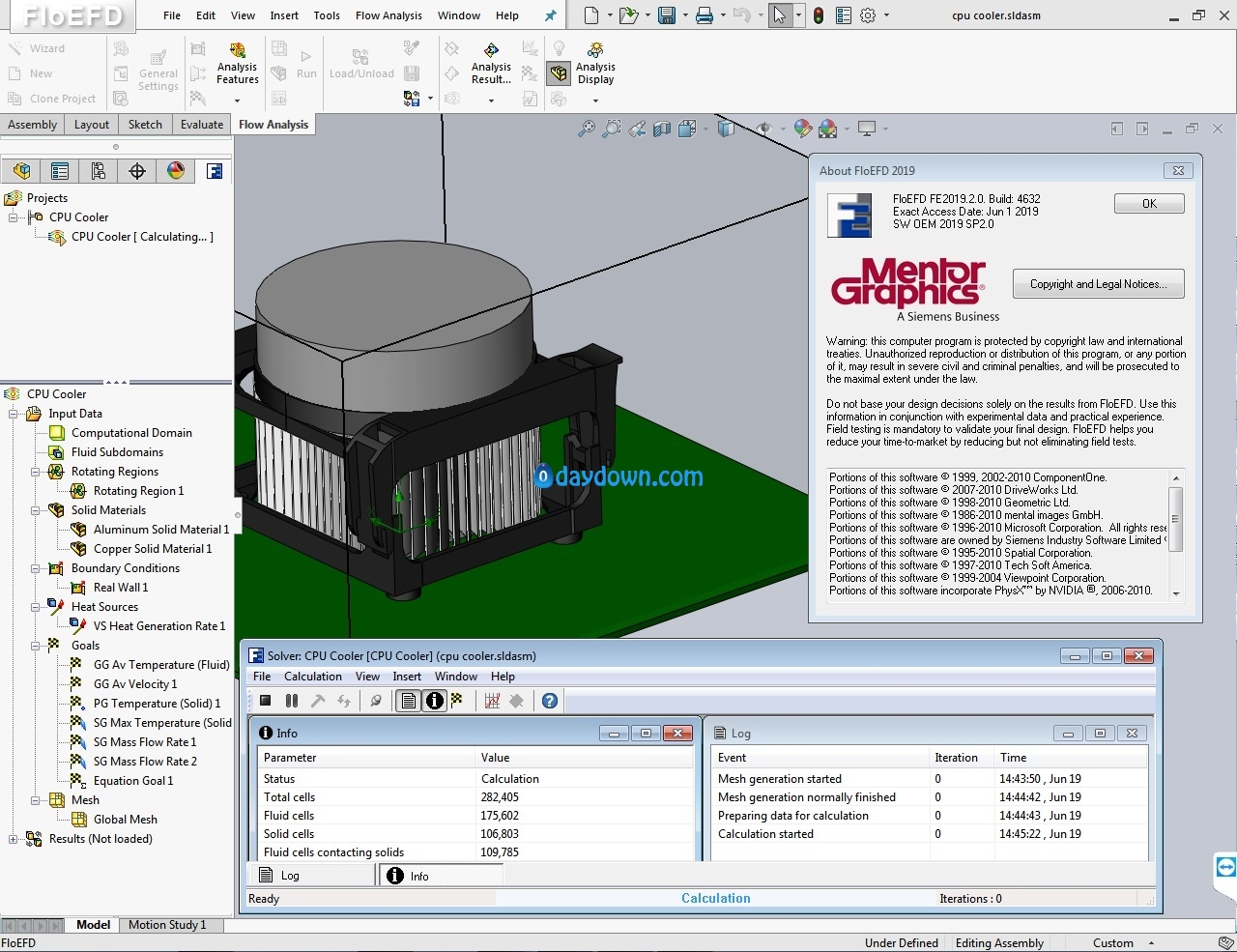Toggle the Log window button in Solver toolbar
Screen dimensions: 1237x952
(x=409, y=701)
